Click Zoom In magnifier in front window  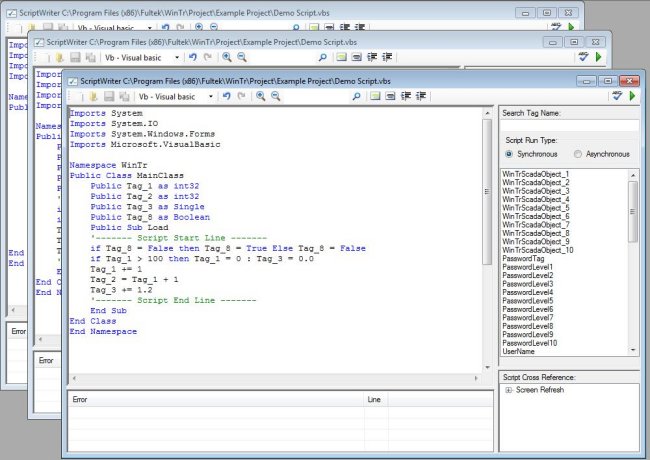click(x=260, y=96)
